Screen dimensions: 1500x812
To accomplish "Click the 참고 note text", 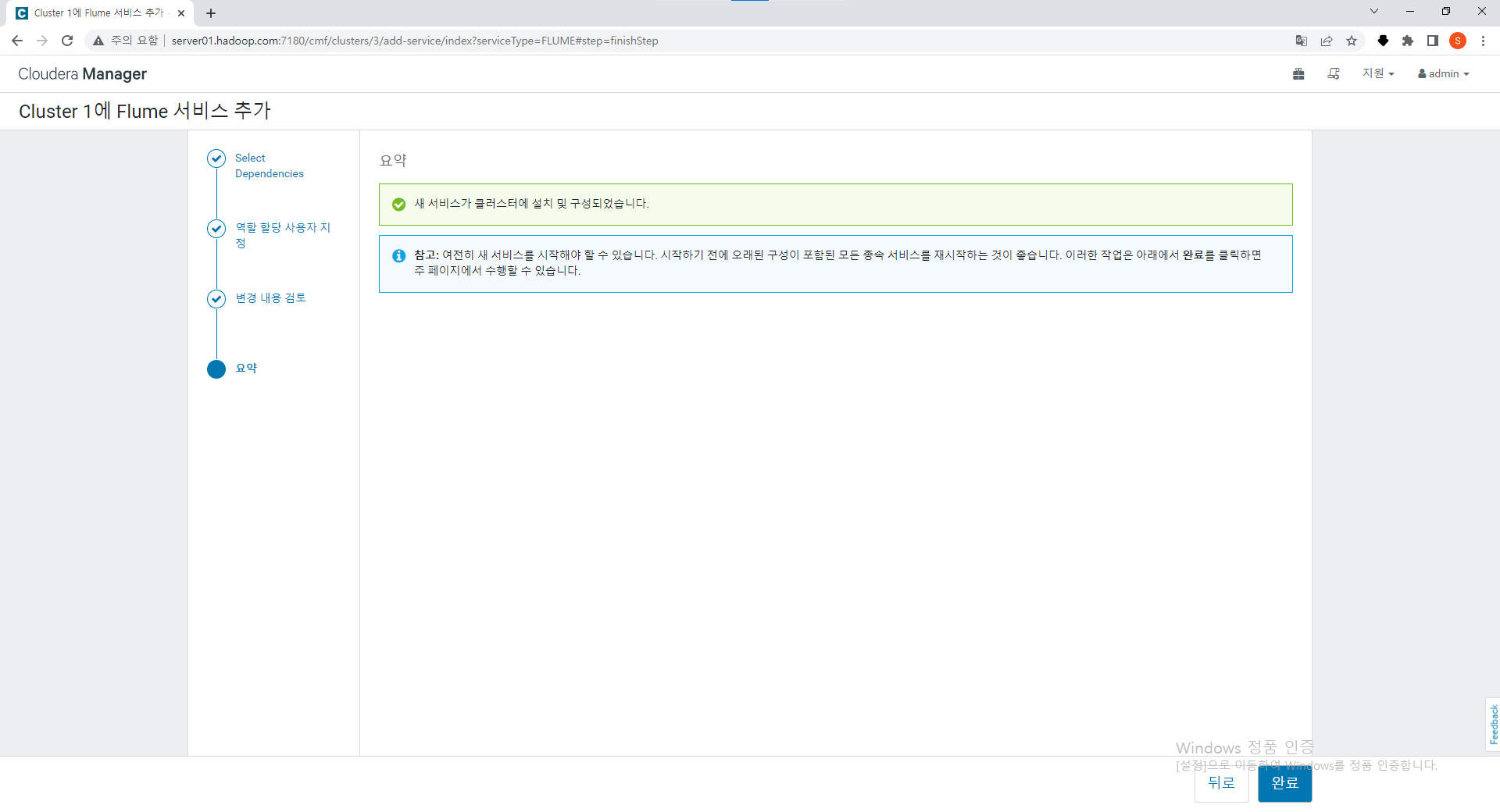I will click(x=837, y=263).
